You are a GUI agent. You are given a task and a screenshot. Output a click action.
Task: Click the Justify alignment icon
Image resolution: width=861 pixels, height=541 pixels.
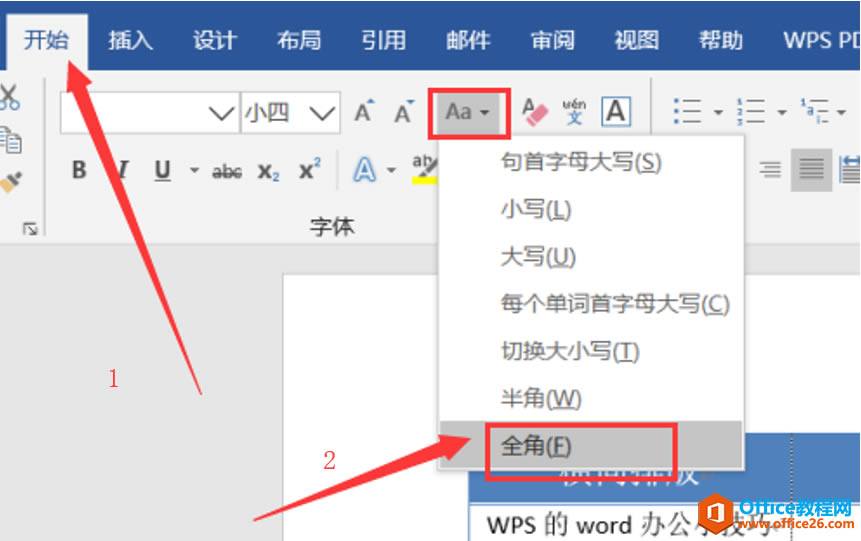pos(812,170)
